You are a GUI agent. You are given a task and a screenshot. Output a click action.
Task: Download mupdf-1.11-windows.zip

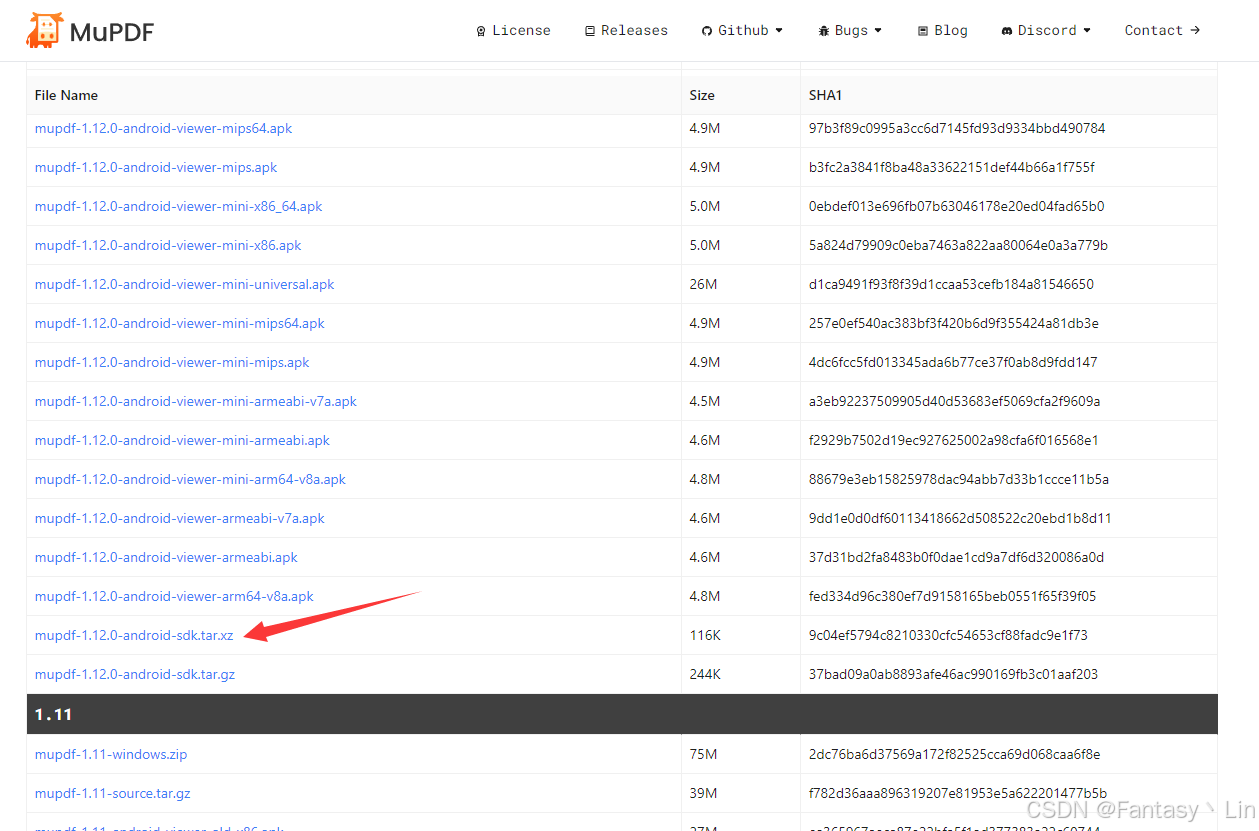coord(111,754)
